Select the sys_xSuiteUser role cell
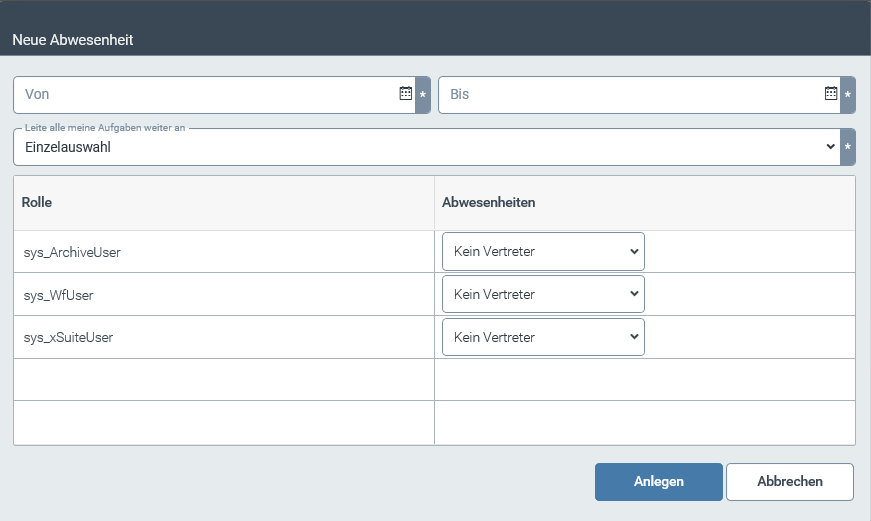 [x=68, y=338]
